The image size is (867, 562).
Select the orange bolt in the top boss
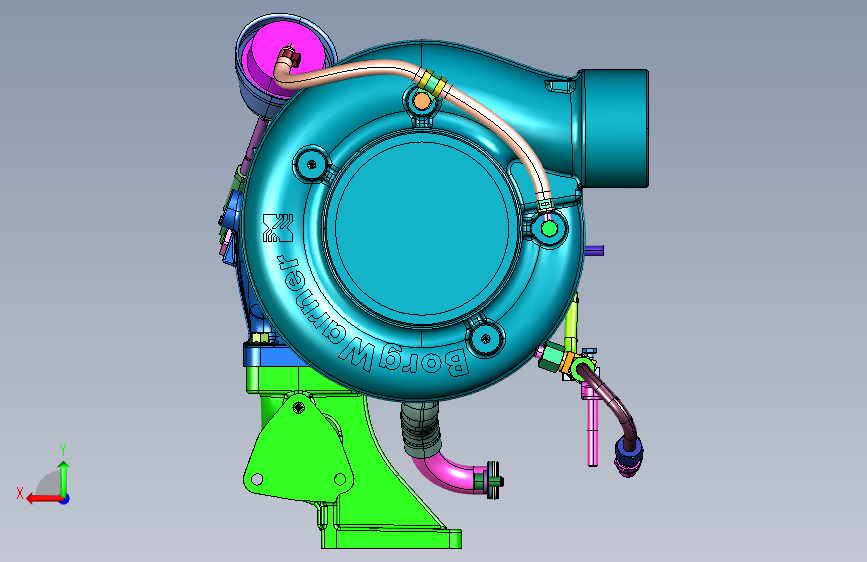point(422,101)
